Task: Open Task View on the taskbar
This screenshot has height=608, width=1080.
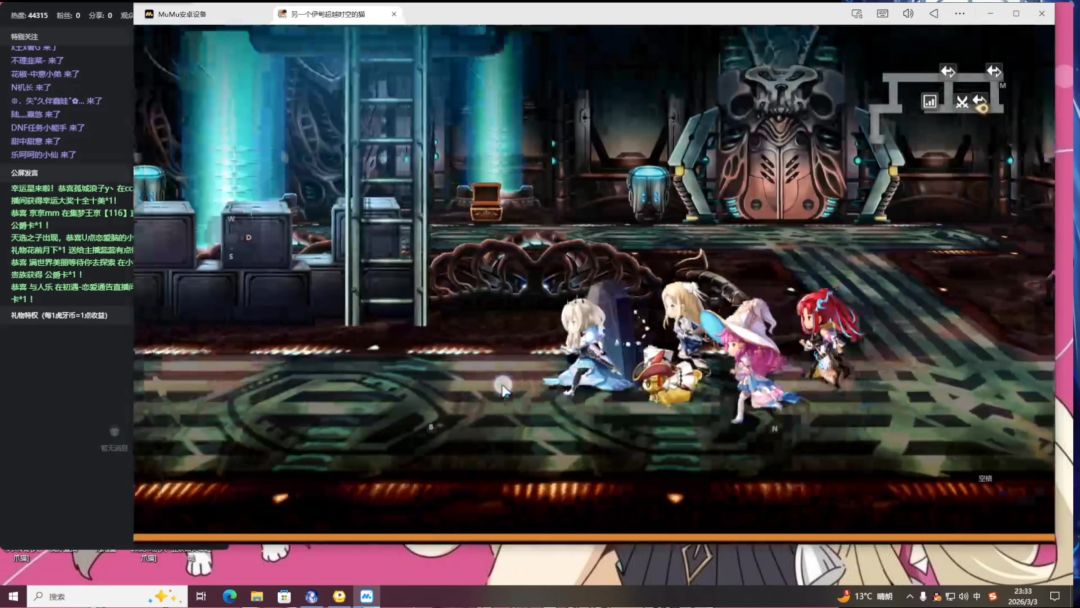Action: click(x=201, y=596)
